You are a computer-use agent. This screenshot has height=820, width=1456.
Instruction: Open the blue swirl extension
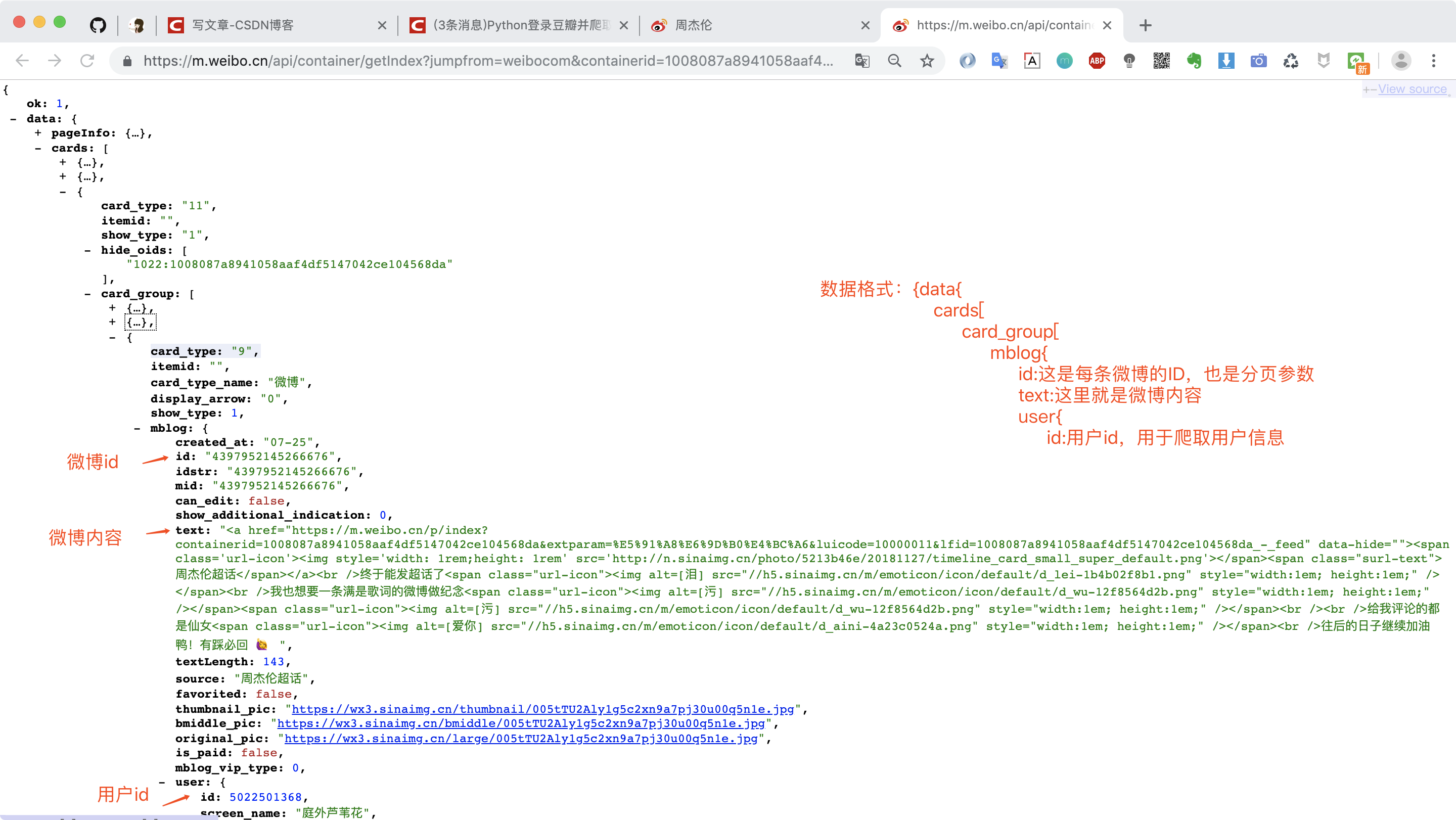967,61
